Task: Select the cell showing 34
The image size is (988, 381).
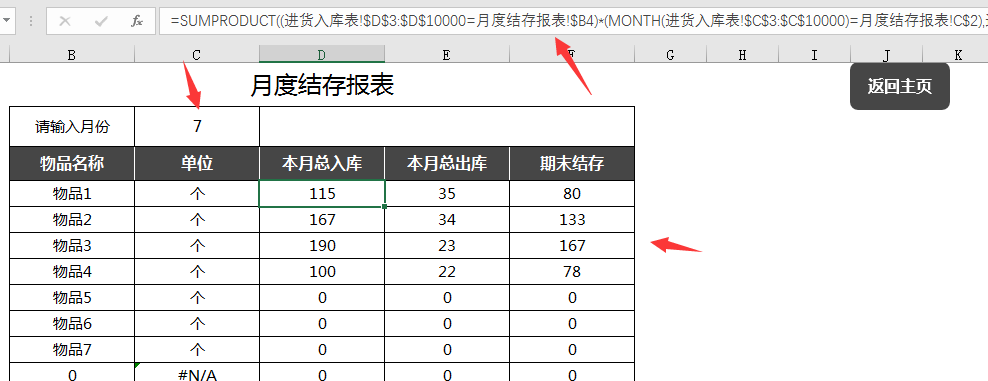Action: click(447, 219)
